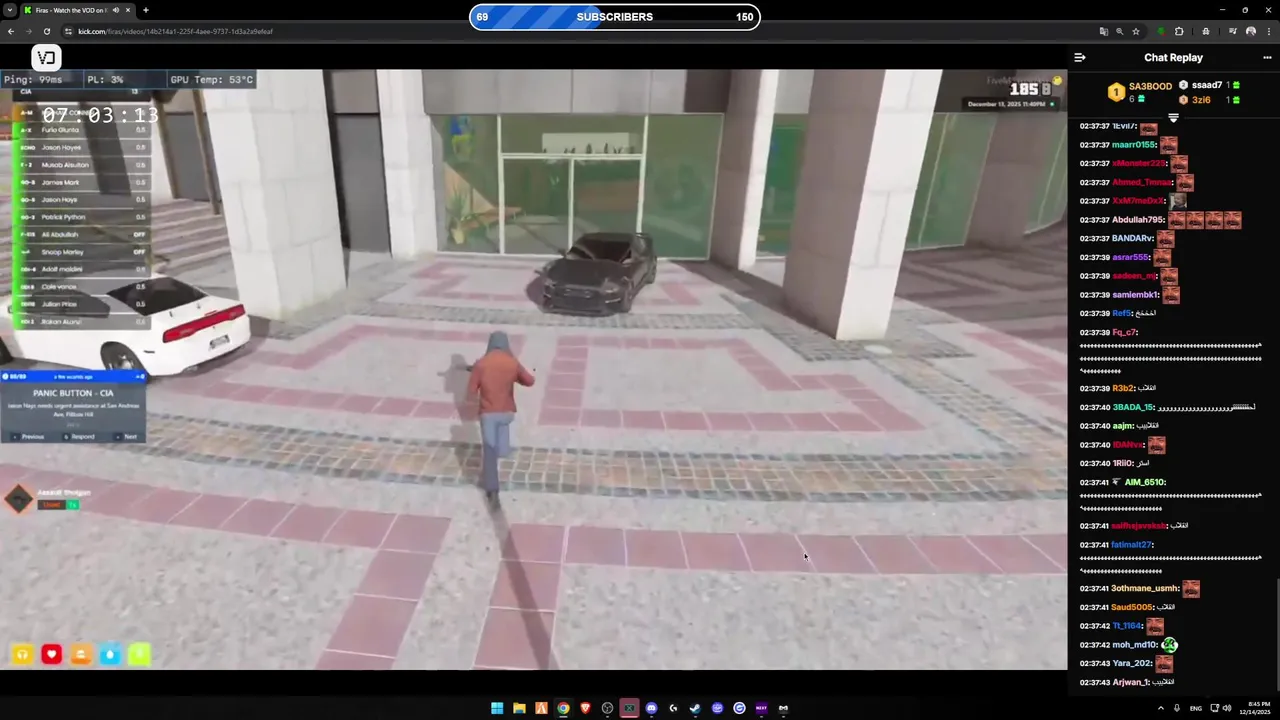
Task: Open SA3BOOD top gifter profile
Action: tap(1150, 86)
